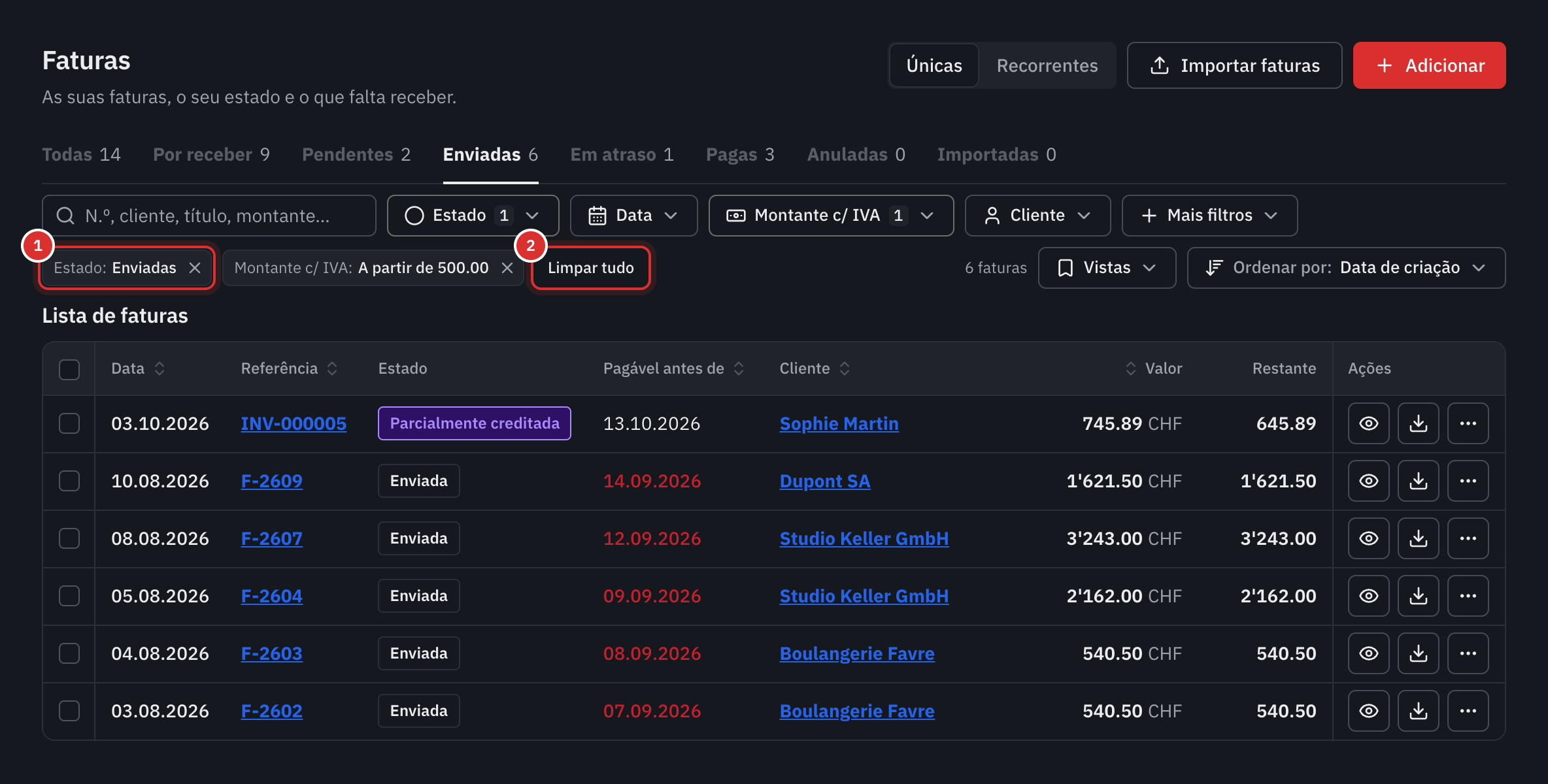Image resolution: width=1548 pixels, height=784 pixels.
Task: View invoice F-2607 with eye icon
Action: click(x=1368, y=538)
